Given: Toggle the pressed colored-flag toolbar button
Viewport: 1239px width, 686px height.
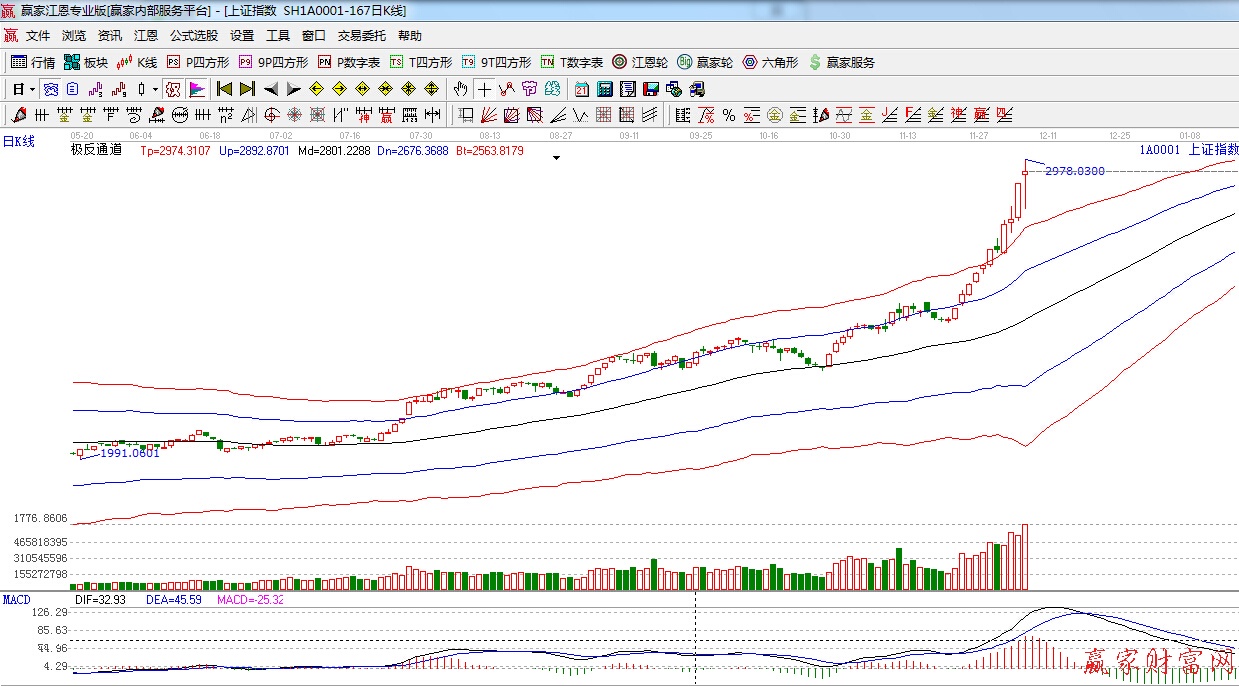Looking at the screenshot, I should [x=196, y=89].
